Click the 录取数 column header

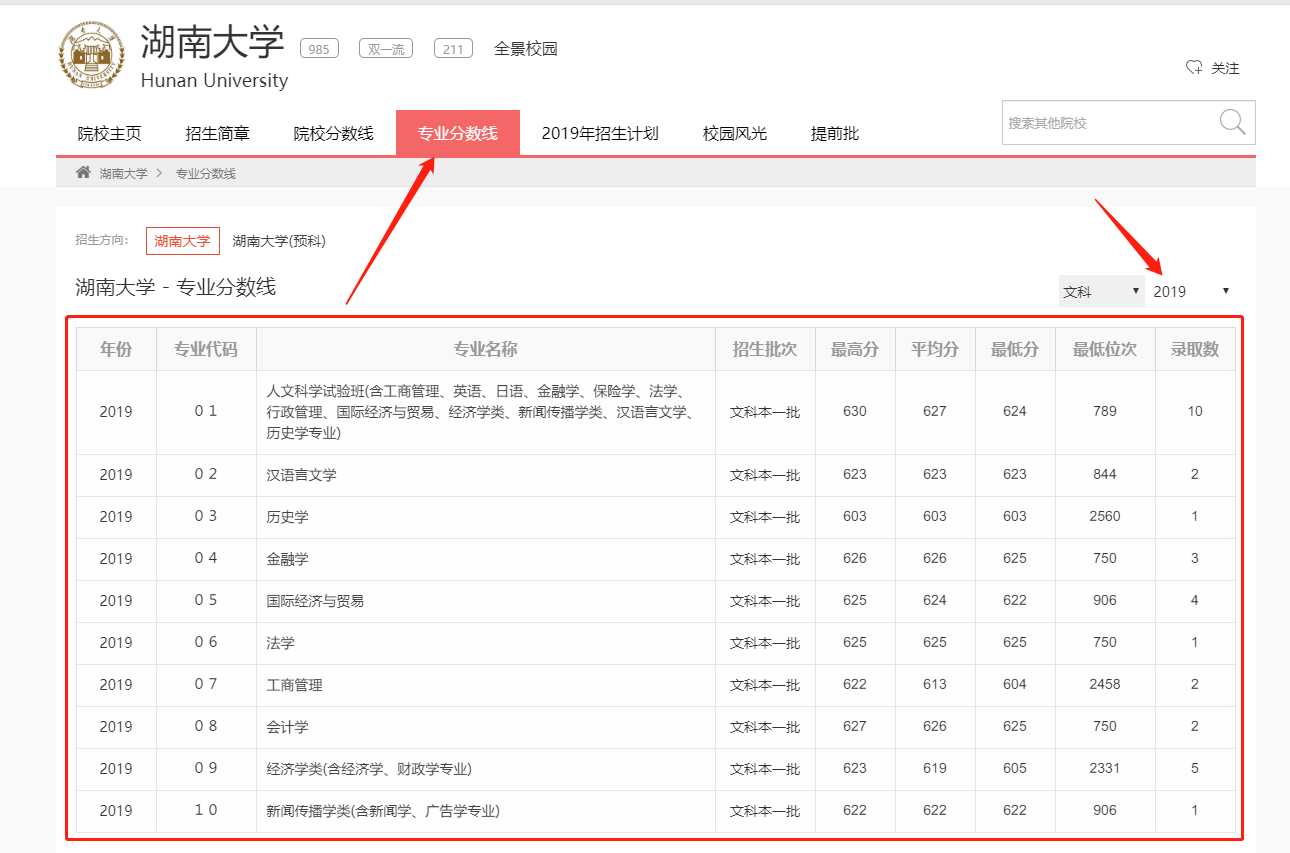pos(1195,349)
